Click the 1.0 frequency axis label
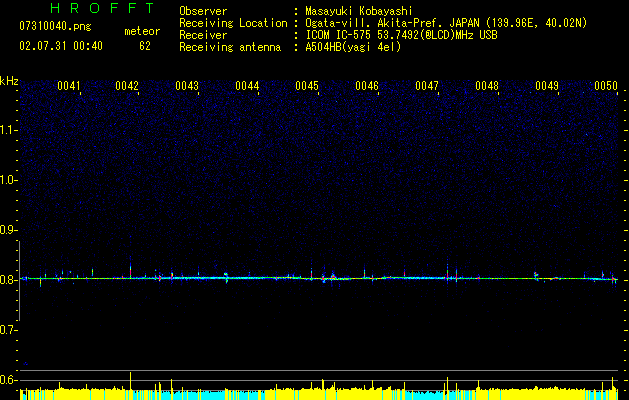 pos(7,180)
